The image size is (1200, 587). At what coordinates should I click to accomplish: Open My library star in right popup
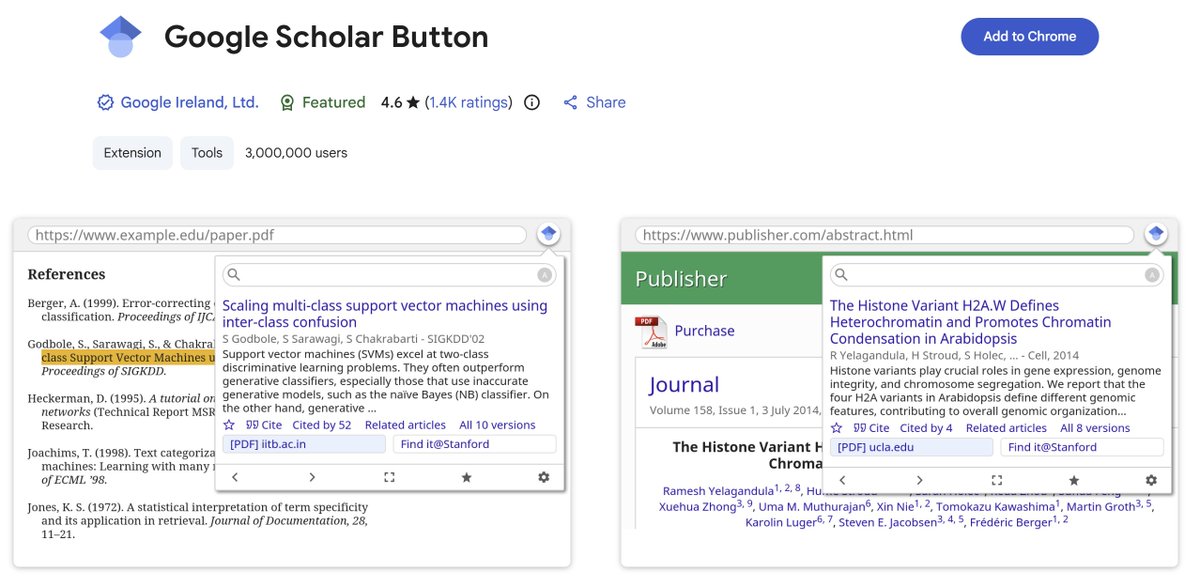coord(1074,481)
